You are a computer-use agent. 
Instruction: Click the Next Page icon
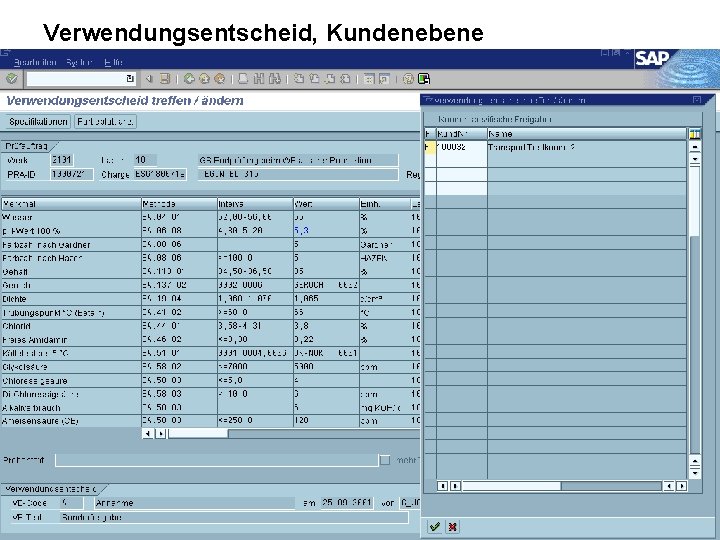(x=330, y=79)
